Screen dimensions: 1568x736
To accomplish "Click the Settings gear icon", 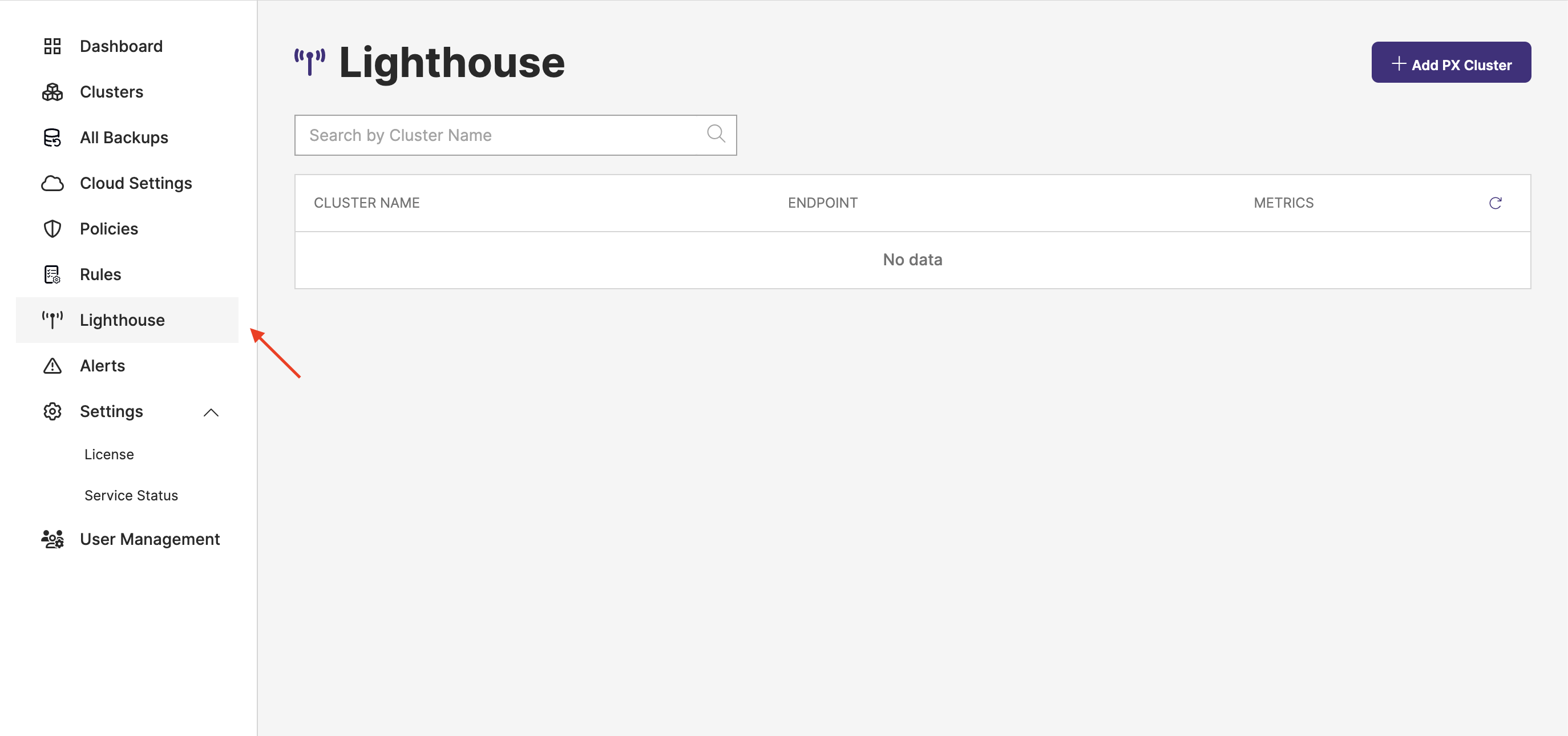I will tap(52, 411).
